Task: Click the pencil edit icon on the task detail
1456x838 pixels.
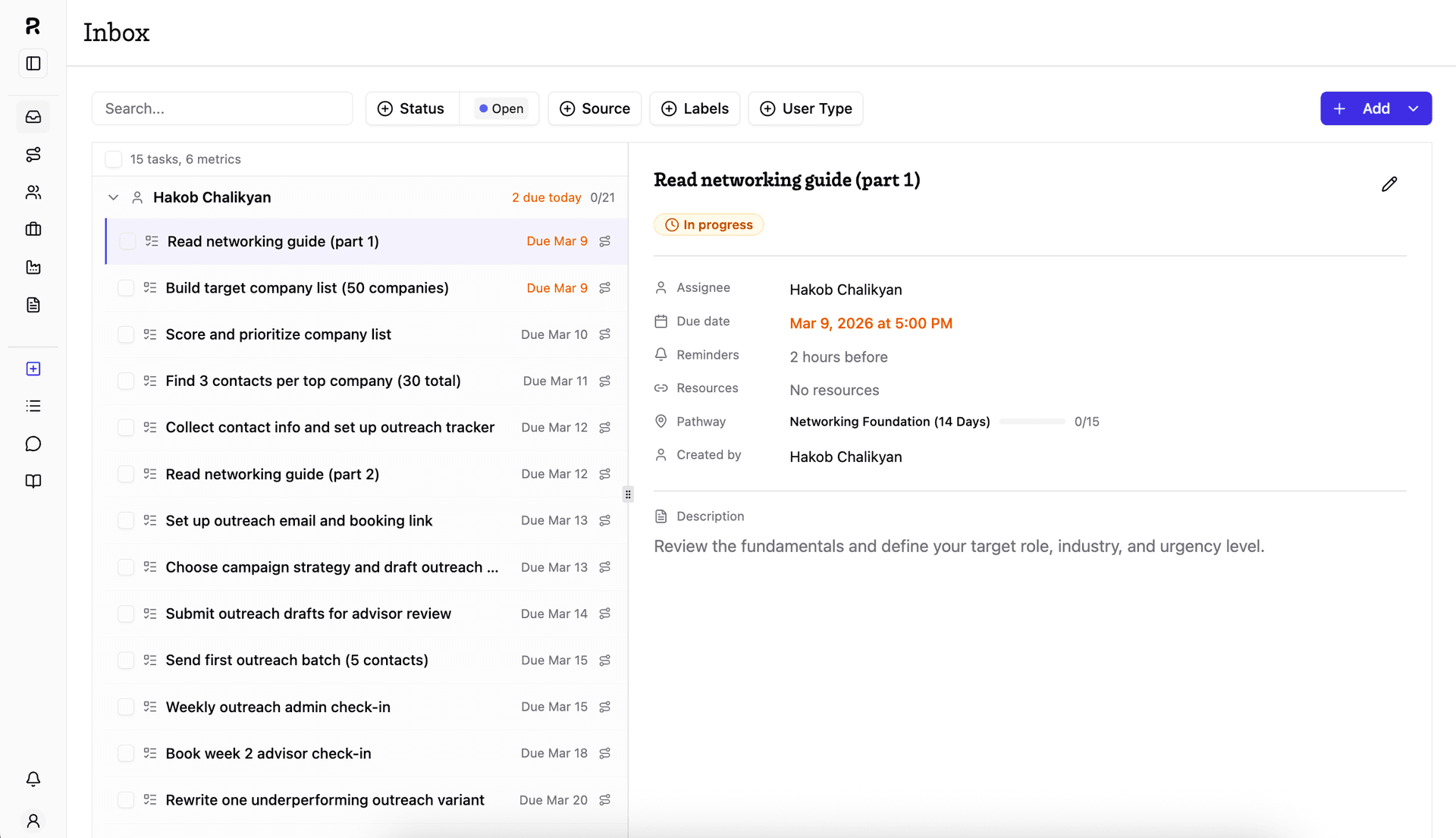Action: pos(1389,184)
